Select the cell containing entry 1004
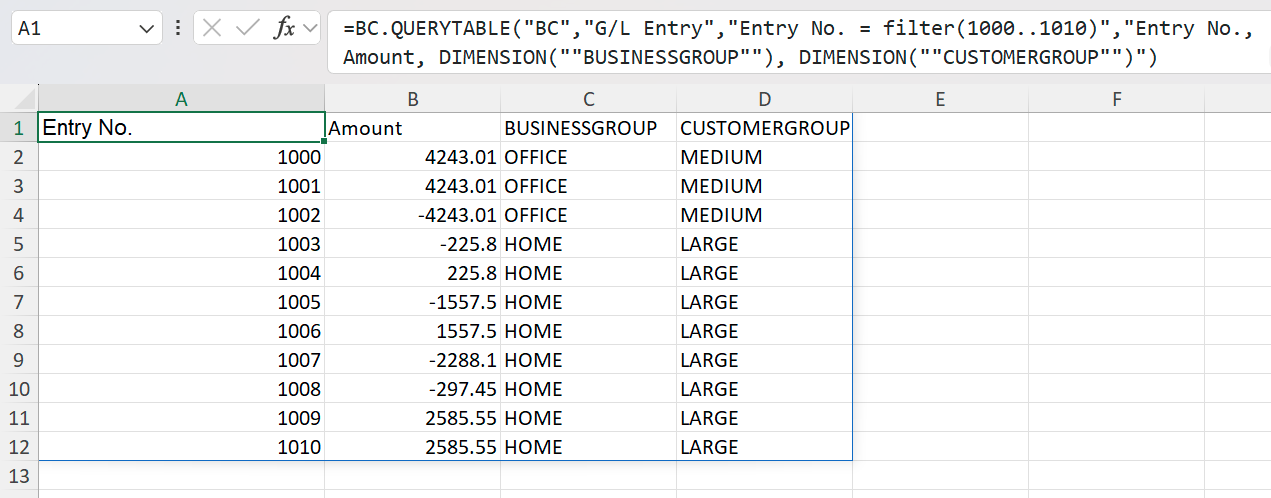The image size is (1271, 498). [181, 273]
